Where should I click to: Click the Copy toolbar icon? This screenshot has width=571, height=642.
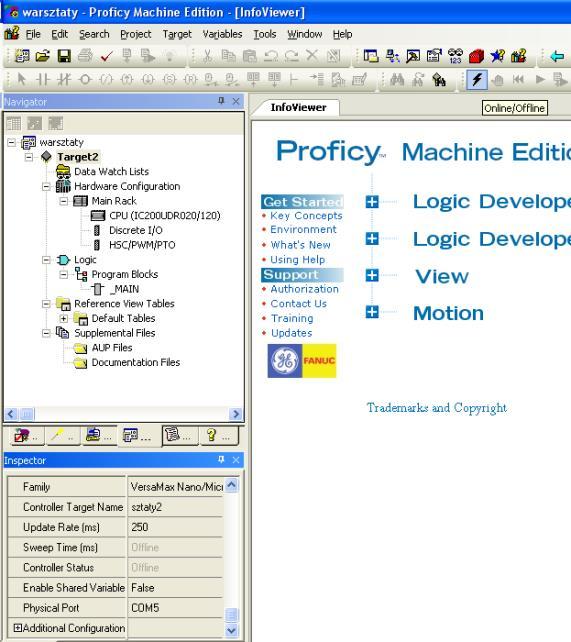228,56
